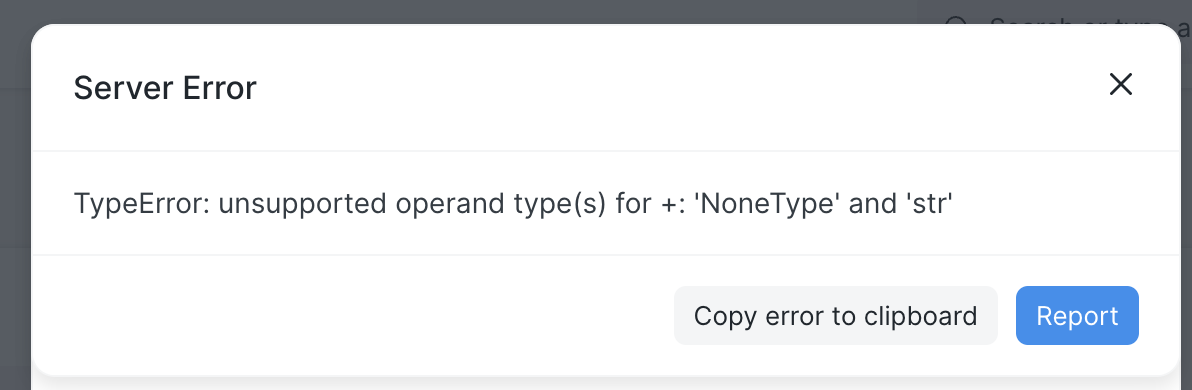Copy error to clipboard
This screenshot has width=1192, height=390.
coord(835,315)
